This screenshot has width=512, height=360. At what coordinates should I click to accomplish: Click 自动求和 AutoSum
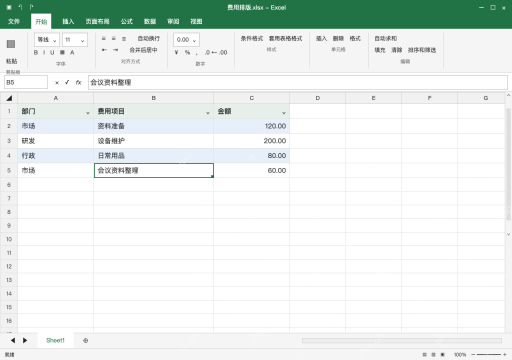[x=385, y=39]
